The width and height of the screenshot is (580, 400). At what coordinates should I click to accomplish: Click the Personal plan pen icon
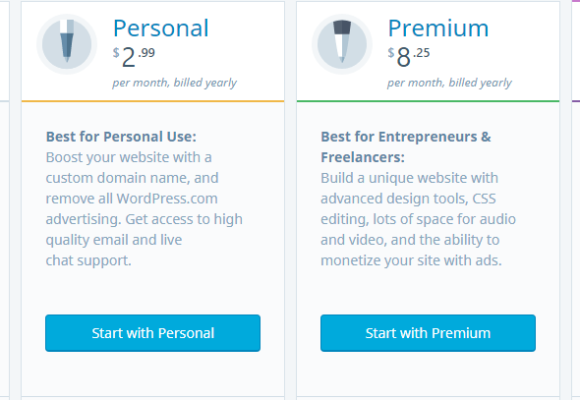(67, 44)
